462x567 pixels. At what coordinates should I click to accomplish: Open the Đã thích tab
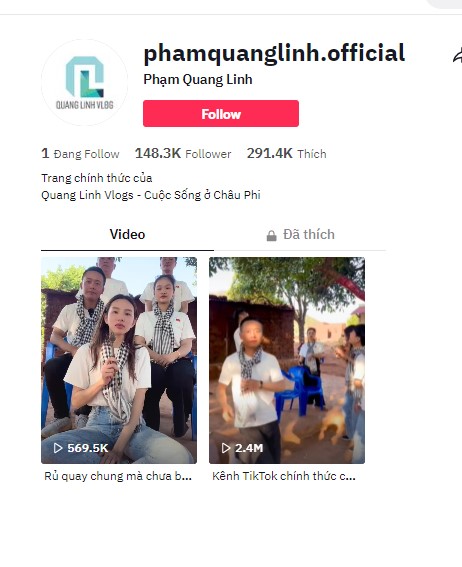coord(300,235)
